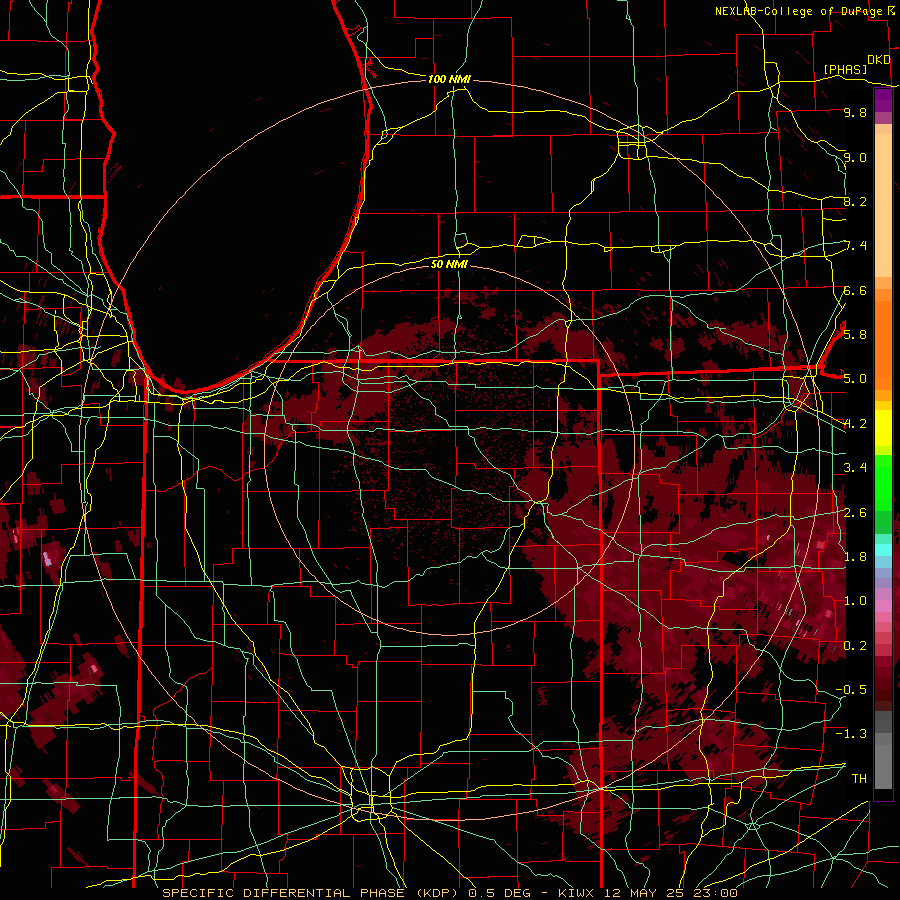Click the TH label on the scale
This screenshot has height=900, width=900.
click(x=859, y=779)
